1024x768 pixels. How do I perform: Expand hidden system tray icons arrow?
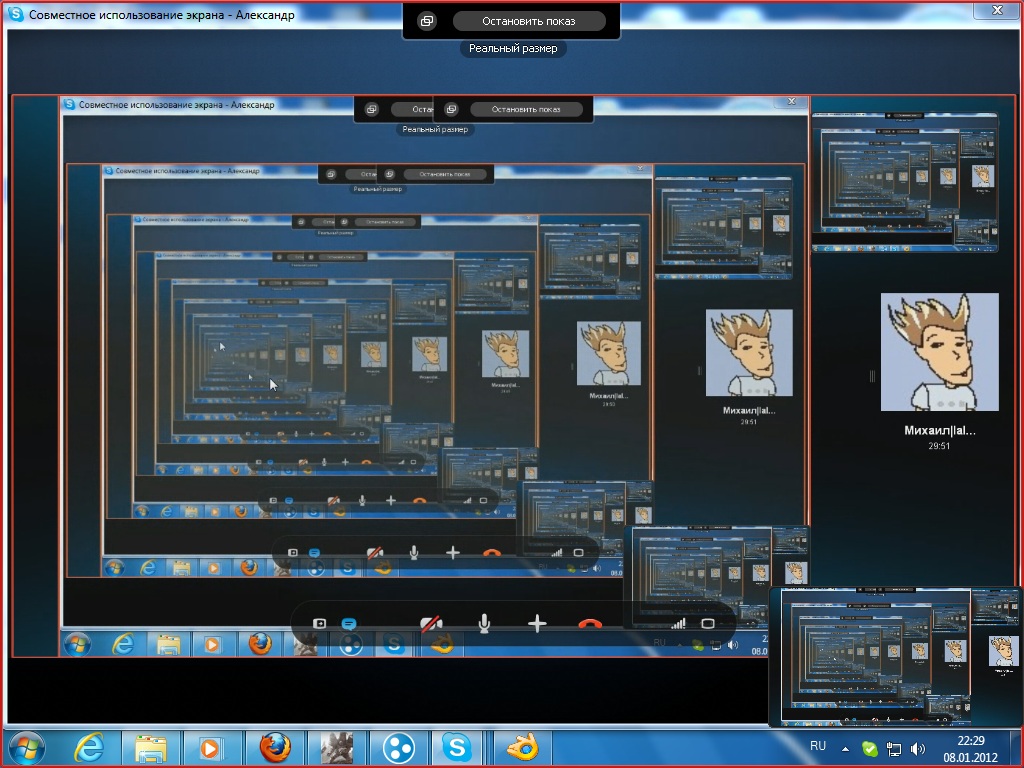tap(845, 748)
